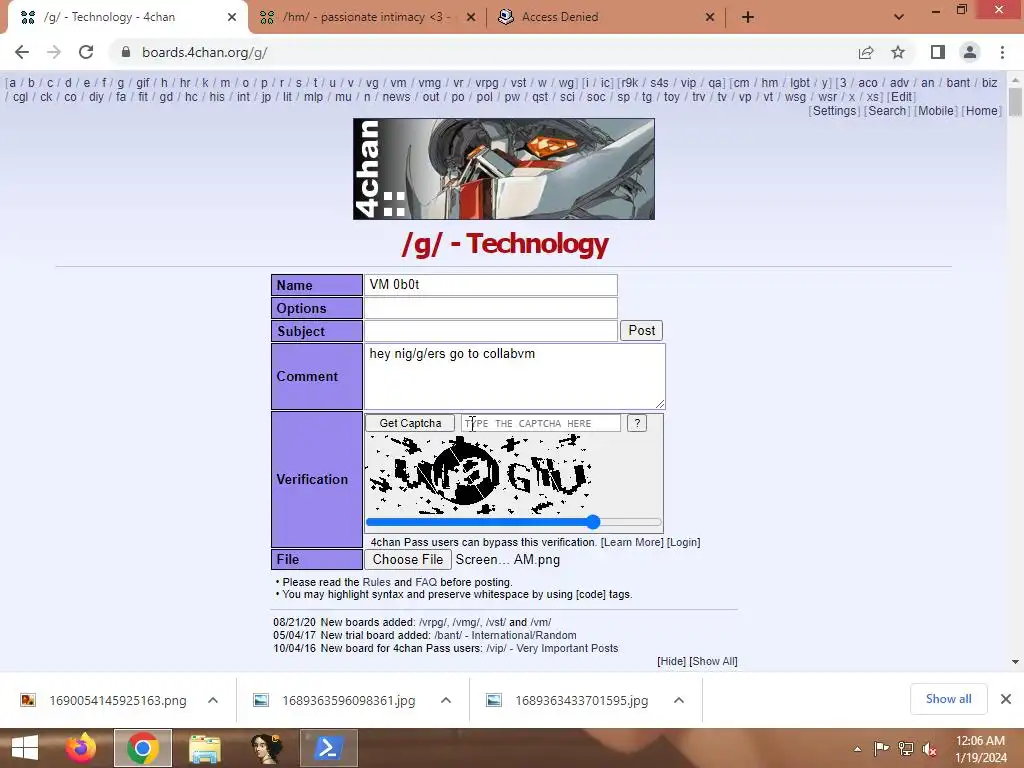
Task: Click the Login link below the captcha
Action: point(683,542)
